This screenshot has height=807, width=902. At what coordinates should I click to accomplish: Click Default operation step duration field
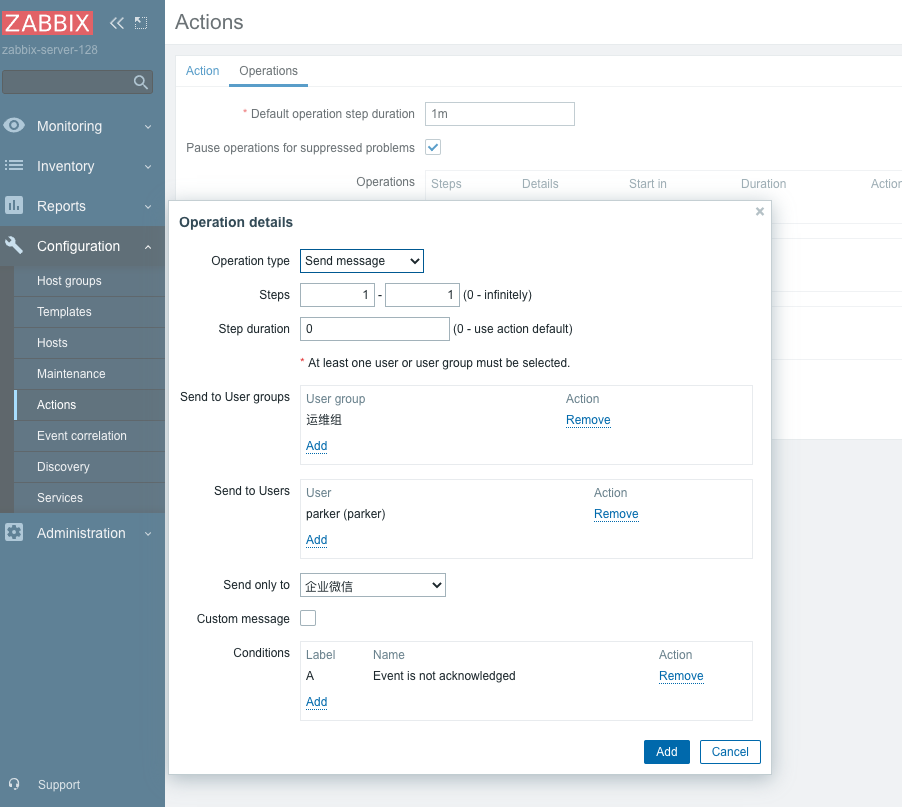pos(500,114)
